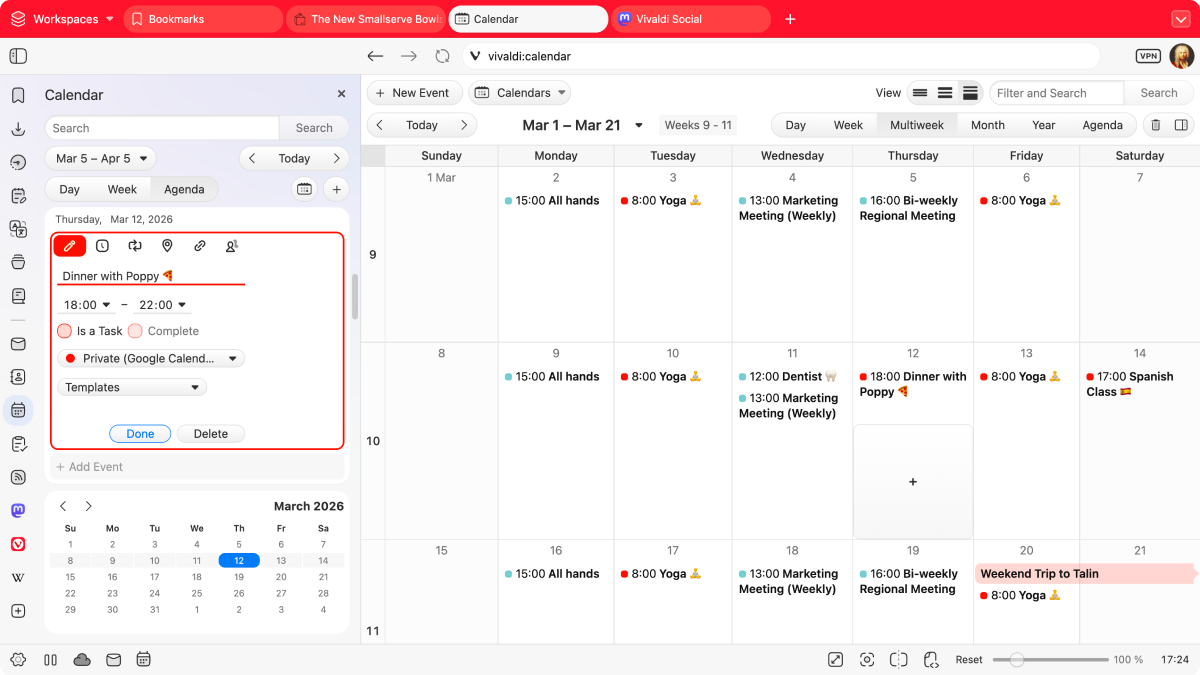Image resolution: width=1200 pixels, height=675 pixels.
Task: Switch to the Vivaldi Social browser tab
Action: tap(690, 19)
